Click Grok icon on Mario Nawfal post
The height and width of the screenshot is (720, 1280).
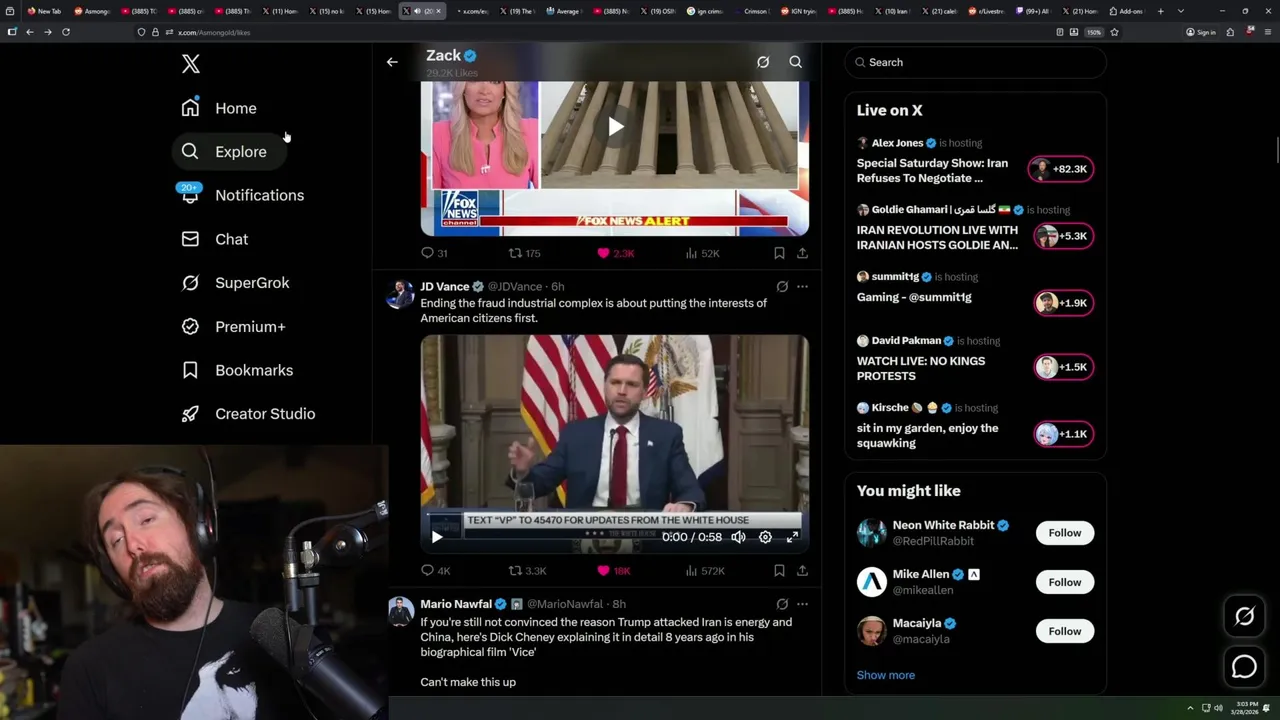coord(782,604)
